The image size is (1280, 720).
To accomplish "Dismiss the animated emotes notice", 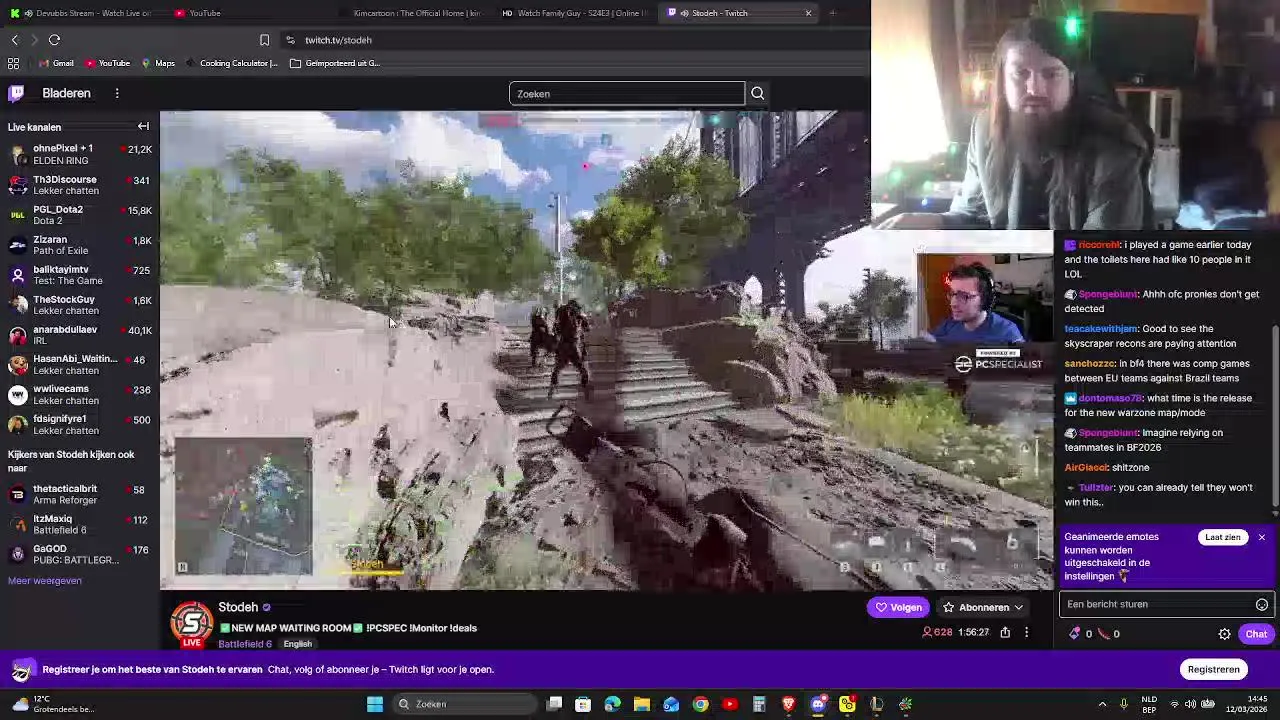I will pyautogui.click(x=1261, y=538).
